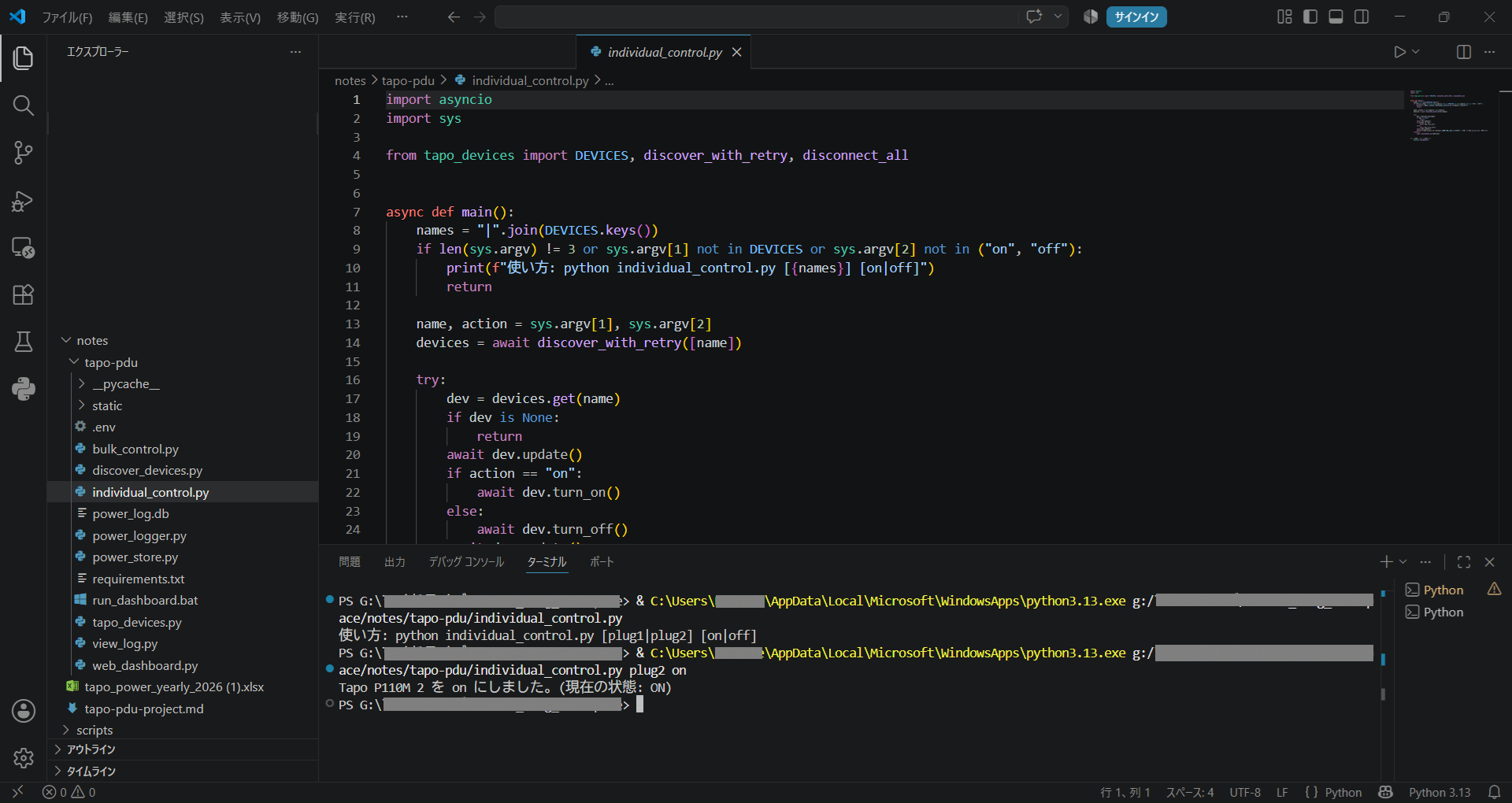Open the menu bar overflow ellipsis
This screenshot has width=1512, height=803.
pos(402,17)
